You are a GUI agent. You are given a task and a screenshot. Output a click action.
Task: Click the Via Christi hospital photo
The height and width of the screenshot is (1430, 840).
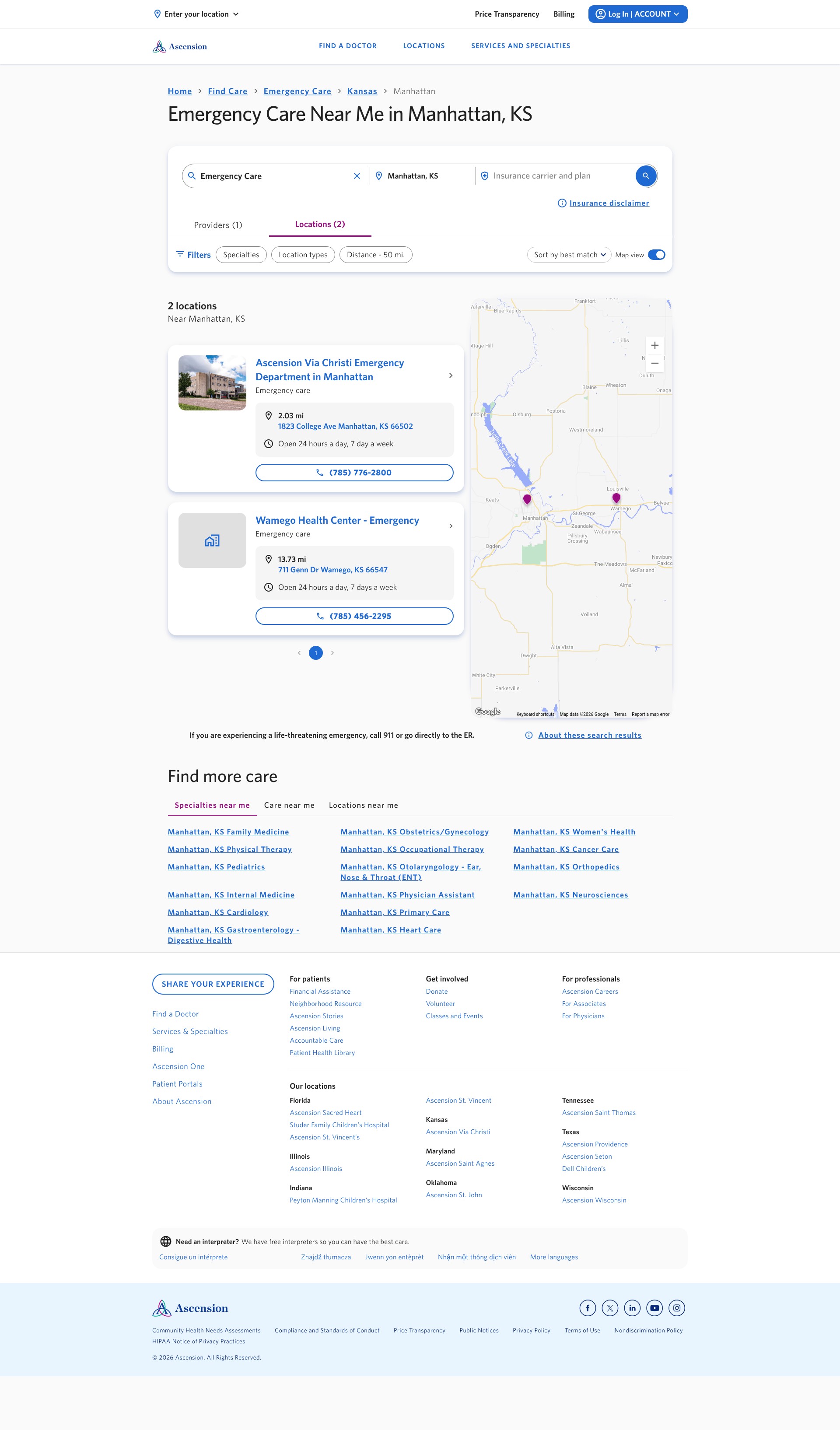(212, 383)
